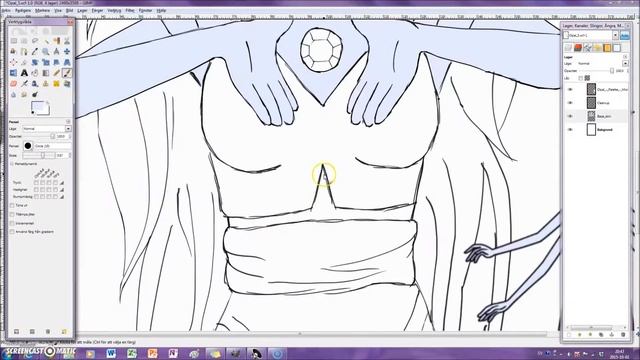Select the Scissors Select tool
Image resolution: width=640 pixels, height=360 pixels.
[67, 41]
